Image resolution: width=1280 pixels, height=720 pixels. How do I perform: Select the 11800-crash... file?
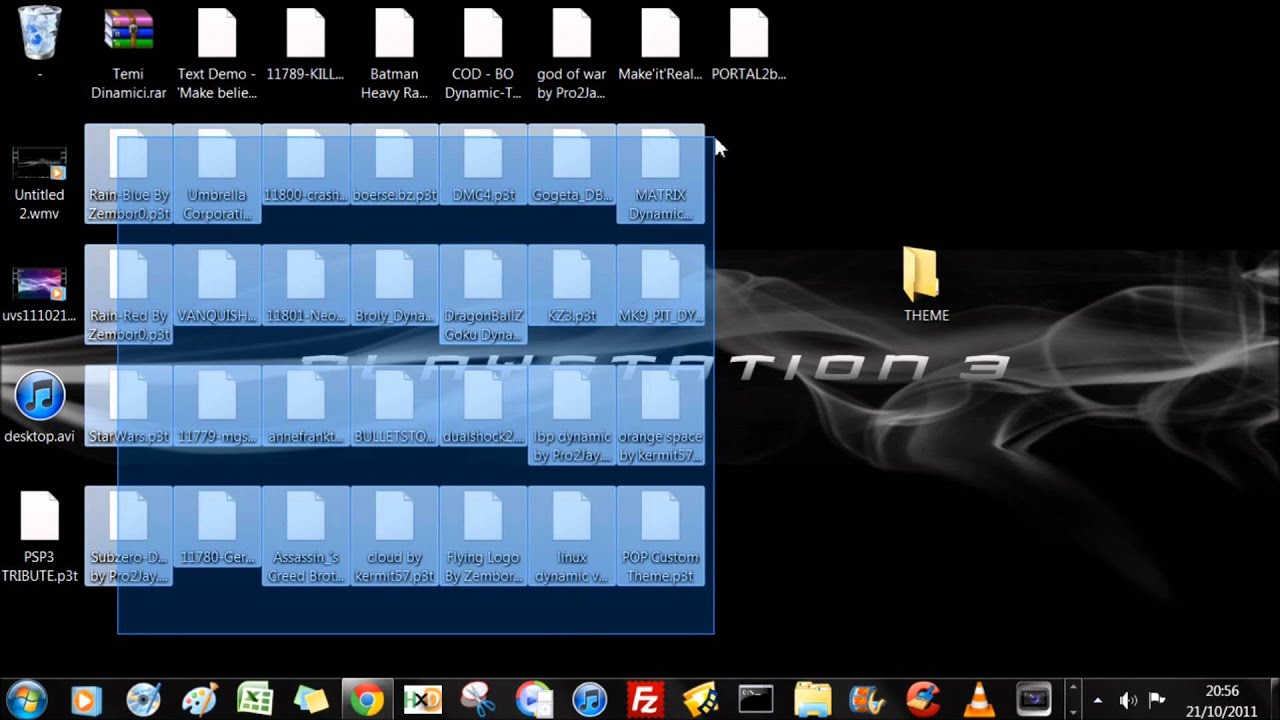pos(306,165)
